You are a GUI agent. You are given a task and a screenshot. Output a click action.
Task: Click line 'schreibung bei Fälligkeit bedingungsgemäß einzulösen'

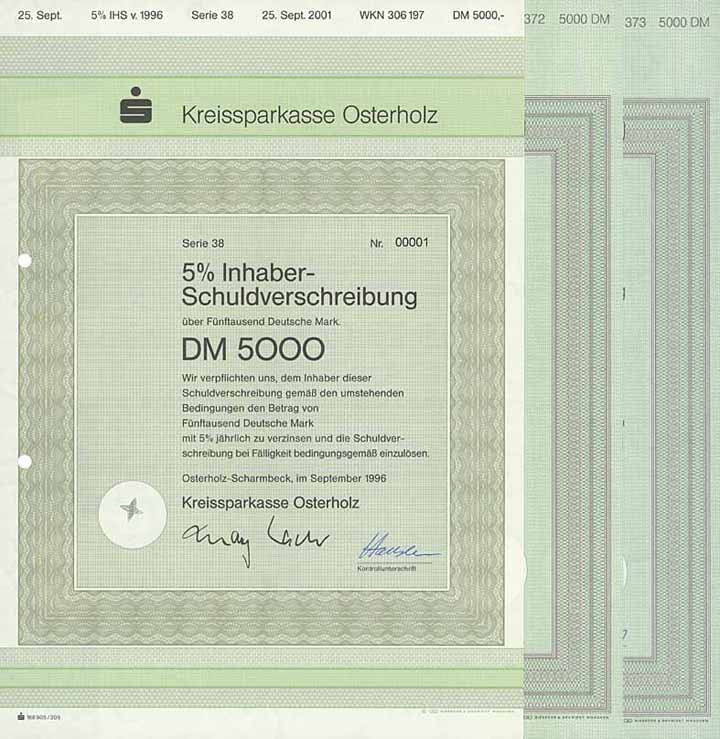click(x=305, y=453)
